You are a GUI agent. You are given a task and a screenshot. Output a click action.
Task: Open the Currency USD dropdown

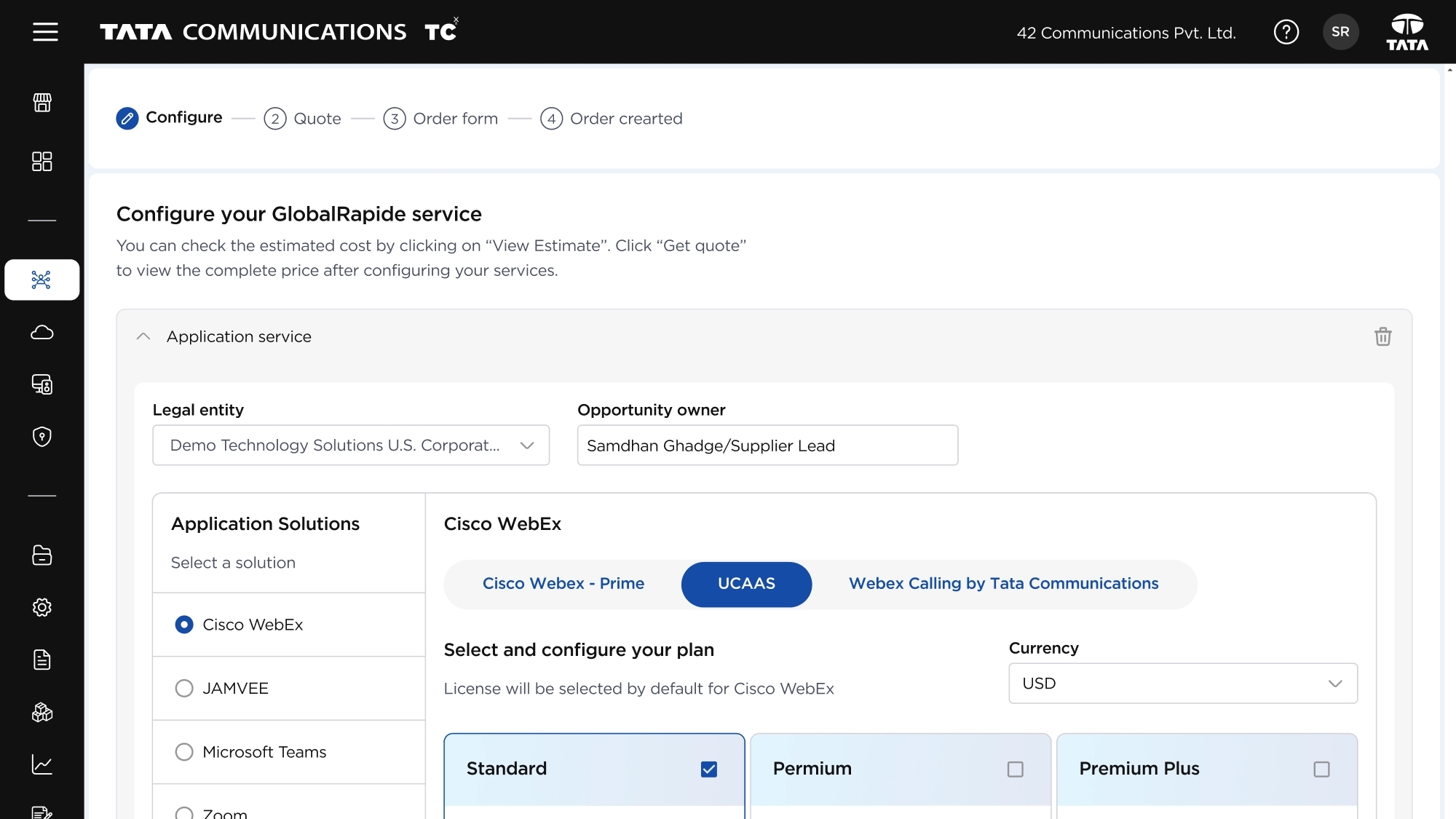pos(1183,684)
